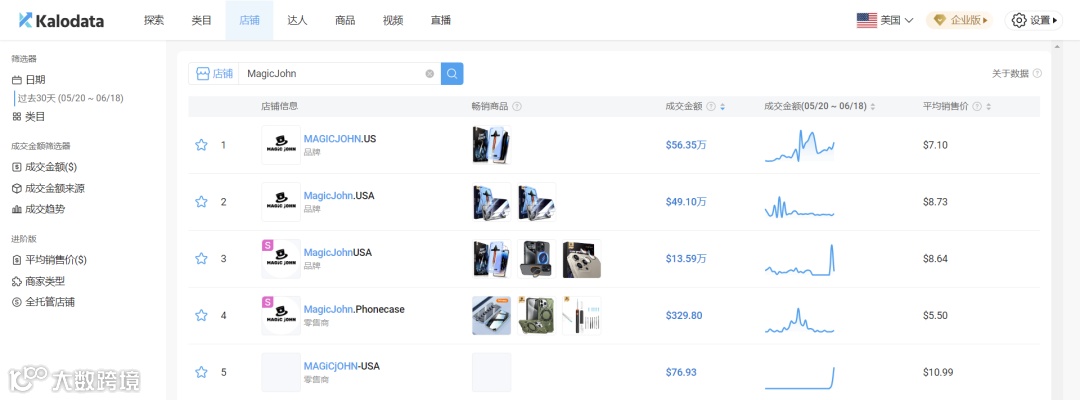Open the MagicJohnUSA magnetic ring case thumbnail
1080x400 pixels.
pos(537,259)
